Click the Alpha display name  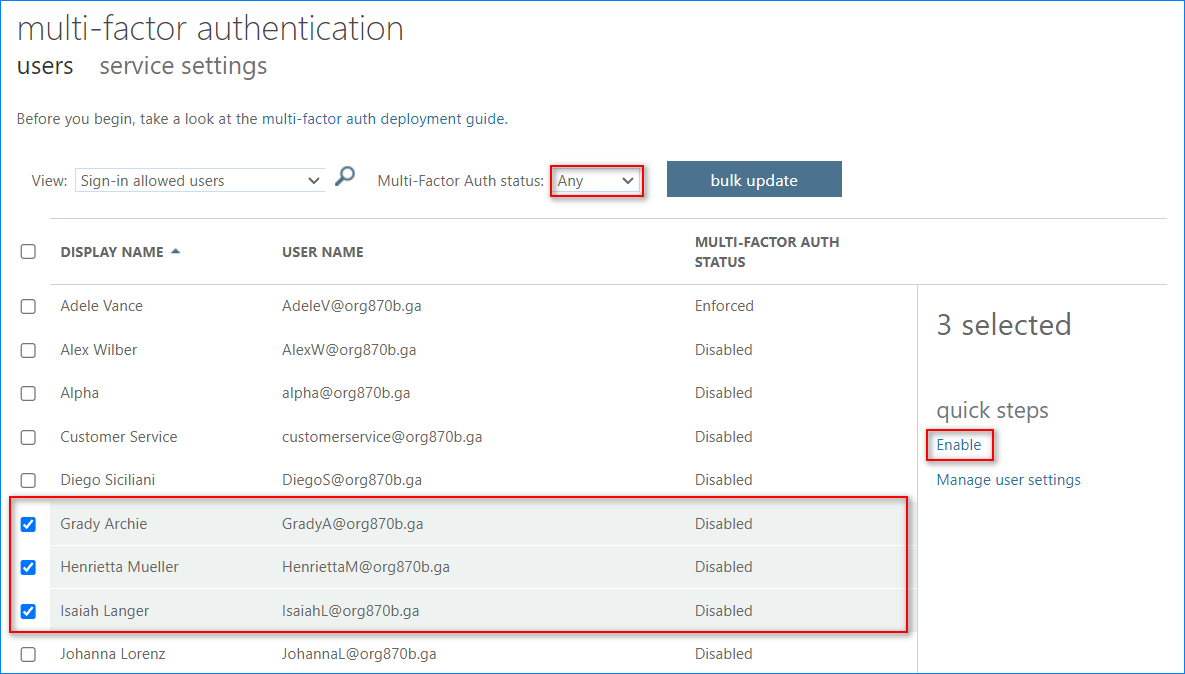[x=79, y=393]
